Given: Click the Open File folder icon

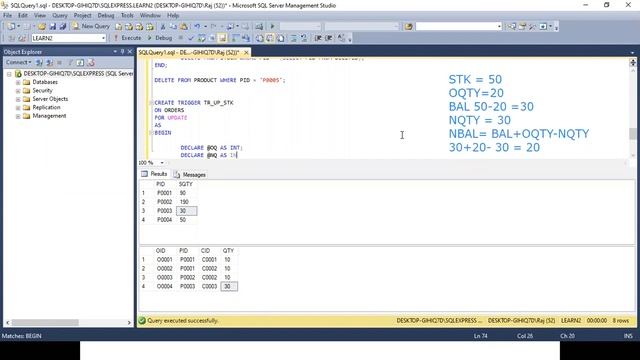Looking at the screenshot, I should (42, 27).
